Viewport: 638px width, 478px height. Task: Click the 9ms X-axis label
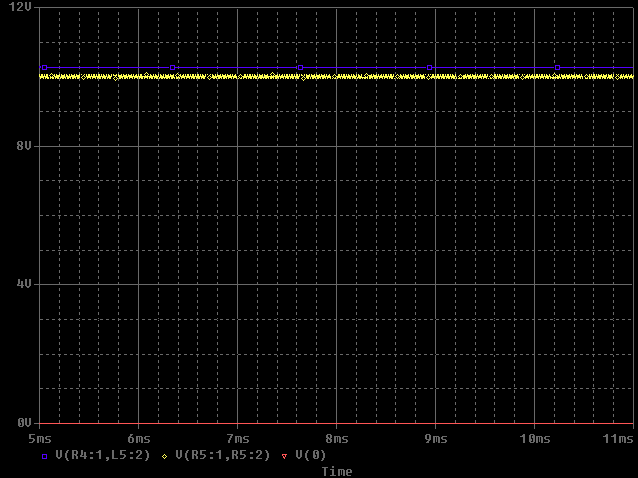coord(436,439)
